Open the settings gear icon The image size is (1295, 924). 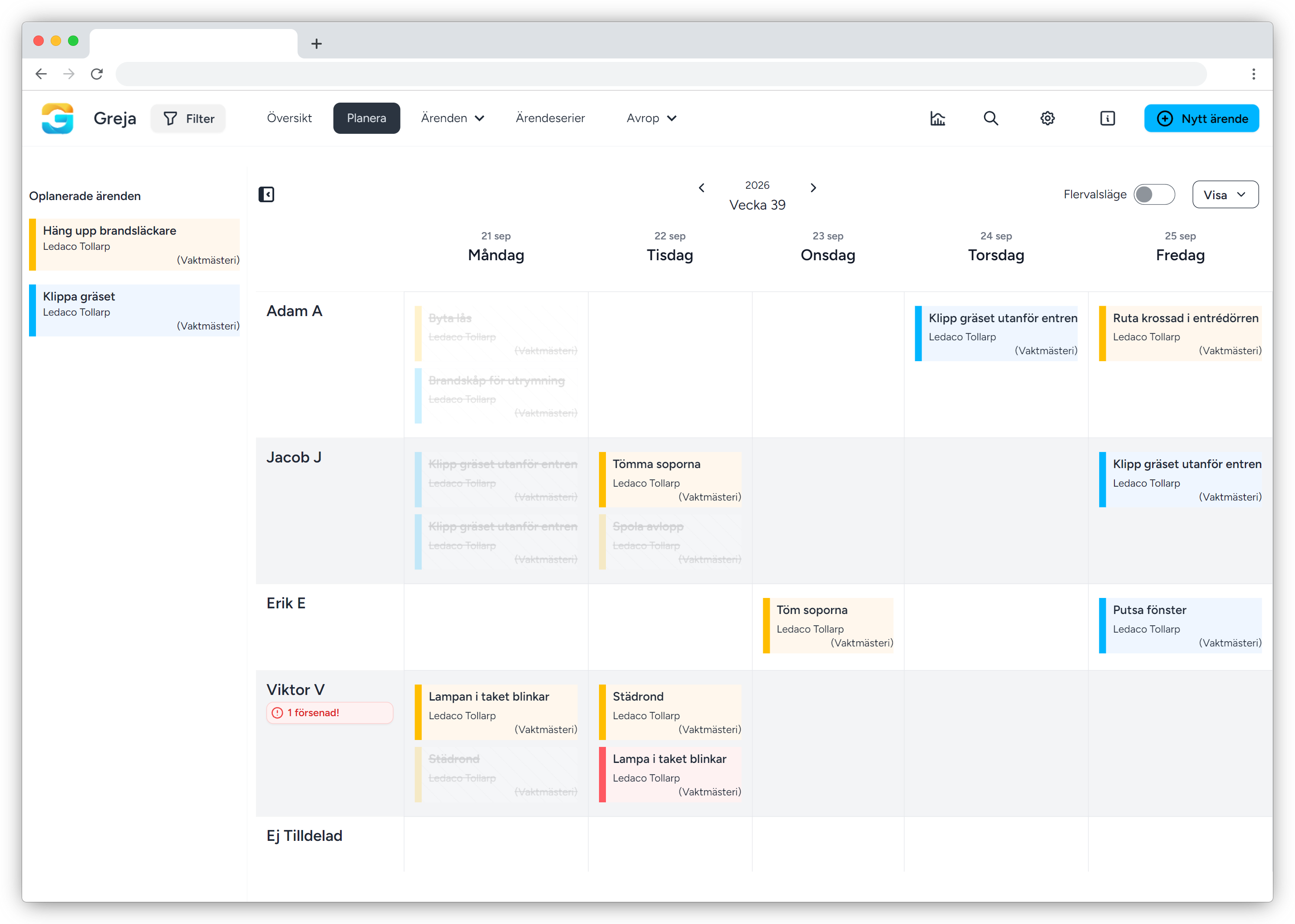pyautogui.click(x=1048, y=118)
